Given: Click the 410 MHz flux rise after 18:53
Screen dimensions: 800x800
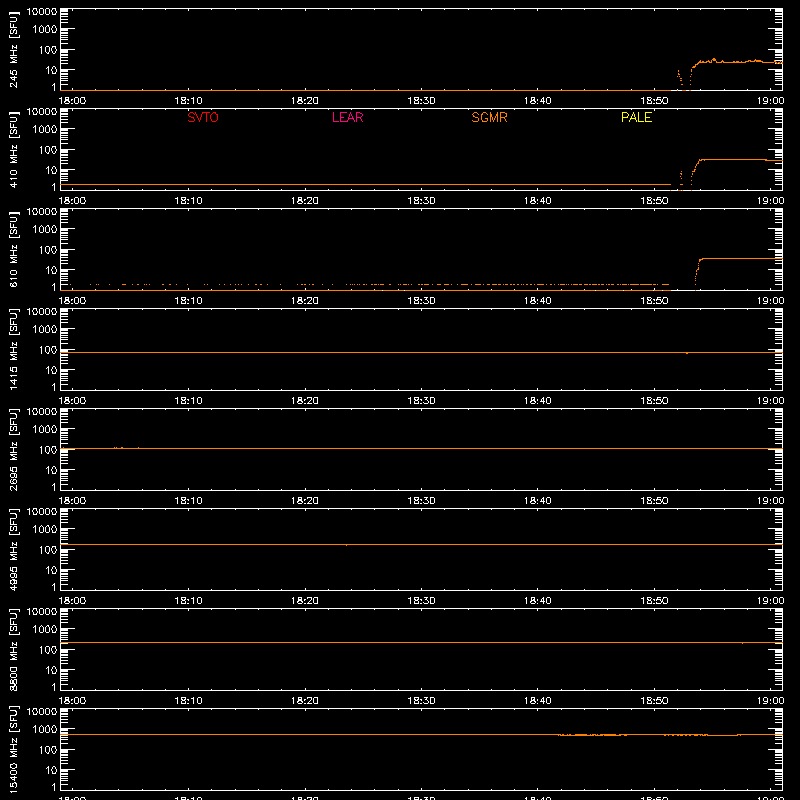Looking at the screenshot, I should [695, 170].
